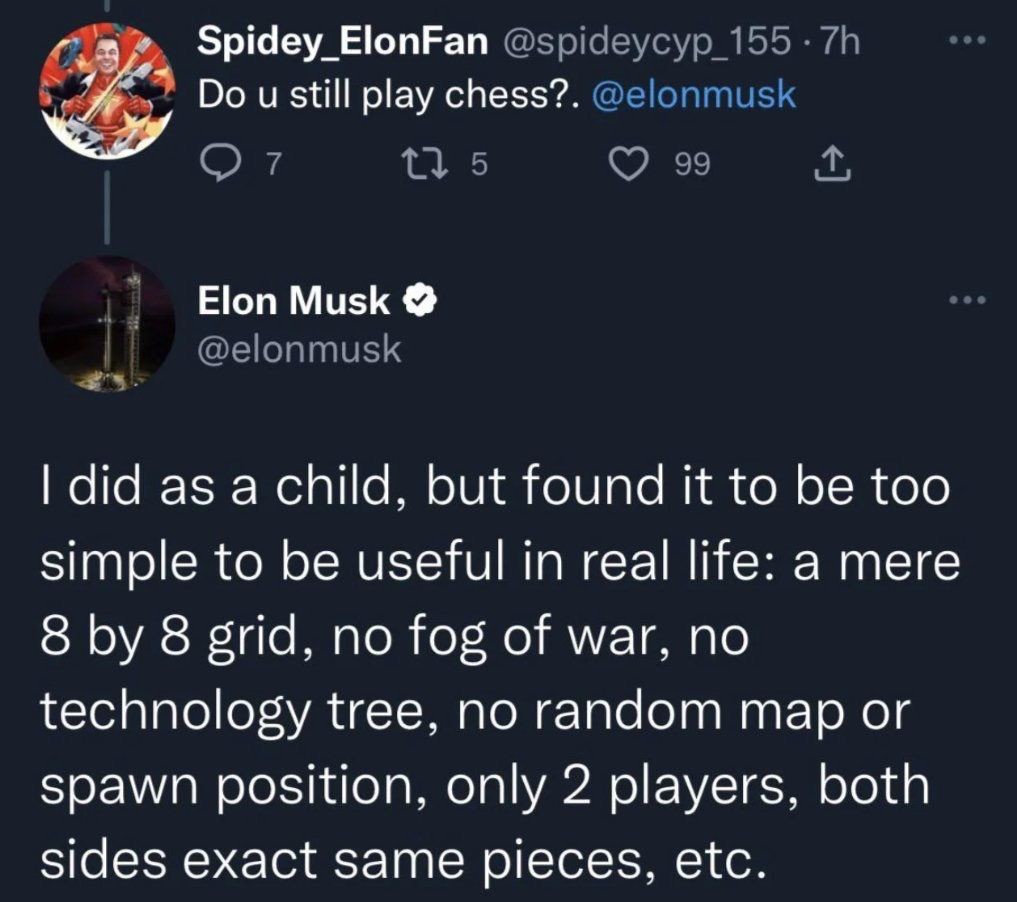Click the share upload icon
Viewport: 1017px width, 902px height.
point(832,164)
